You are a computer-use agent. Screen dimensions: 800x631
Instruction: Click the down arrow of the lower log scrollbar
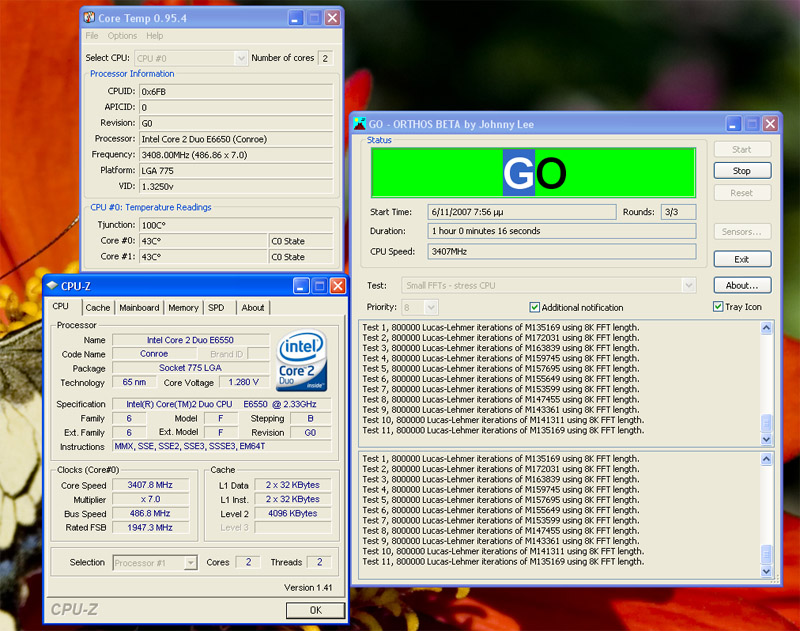click(766, 571)
